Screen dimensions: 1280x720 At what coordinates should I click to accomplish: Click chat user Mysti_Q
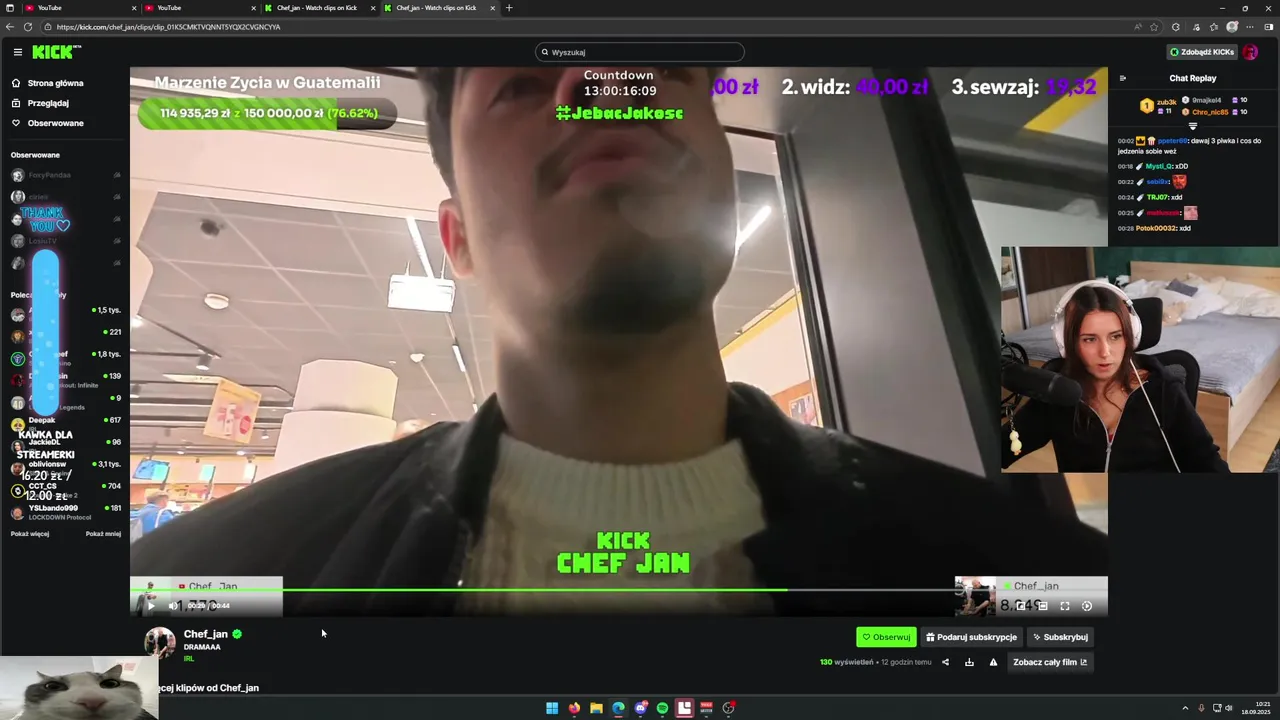click(x=1159, y=166)
